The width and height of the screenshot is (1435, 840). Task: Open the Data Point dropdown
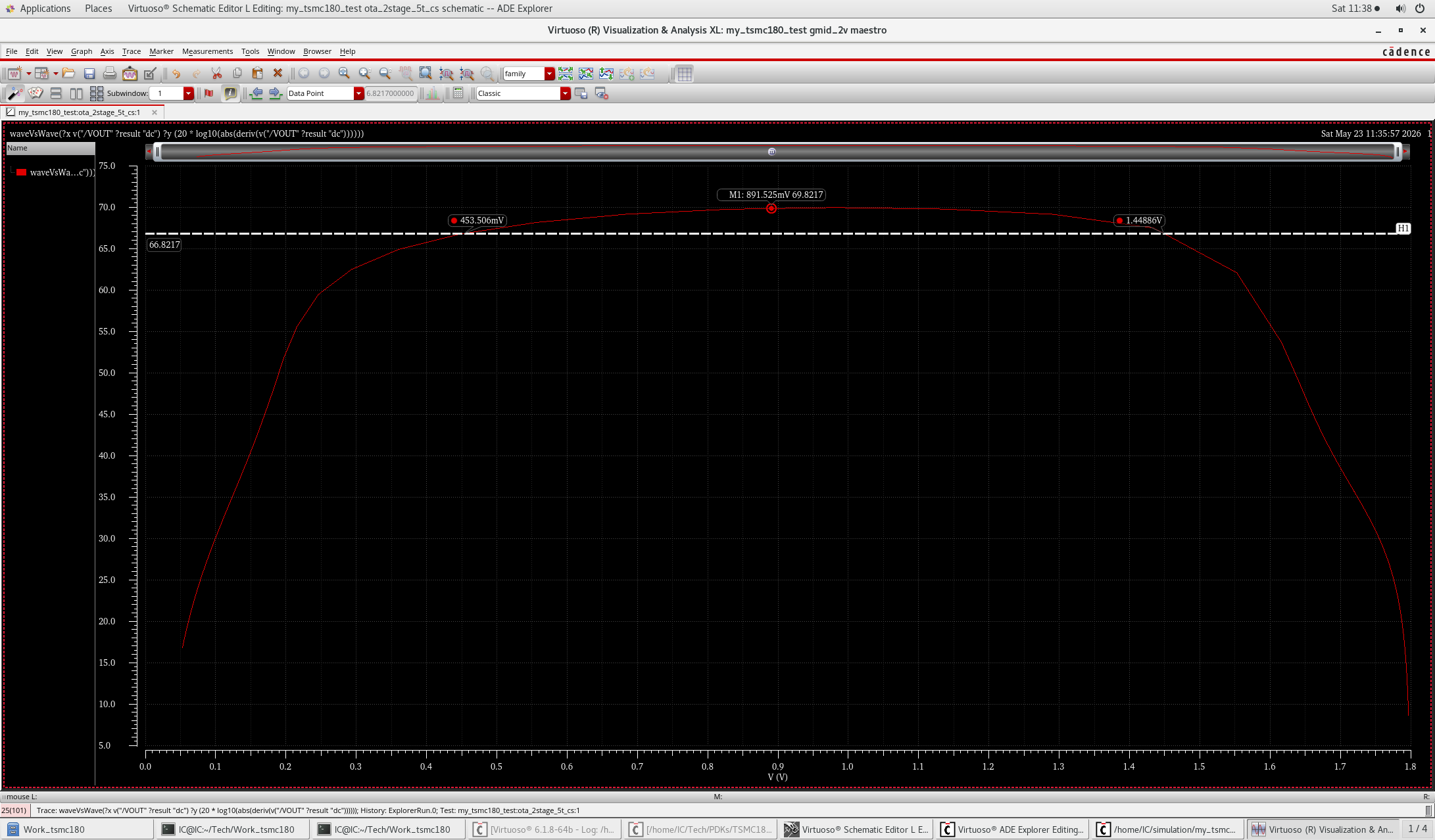358,93
